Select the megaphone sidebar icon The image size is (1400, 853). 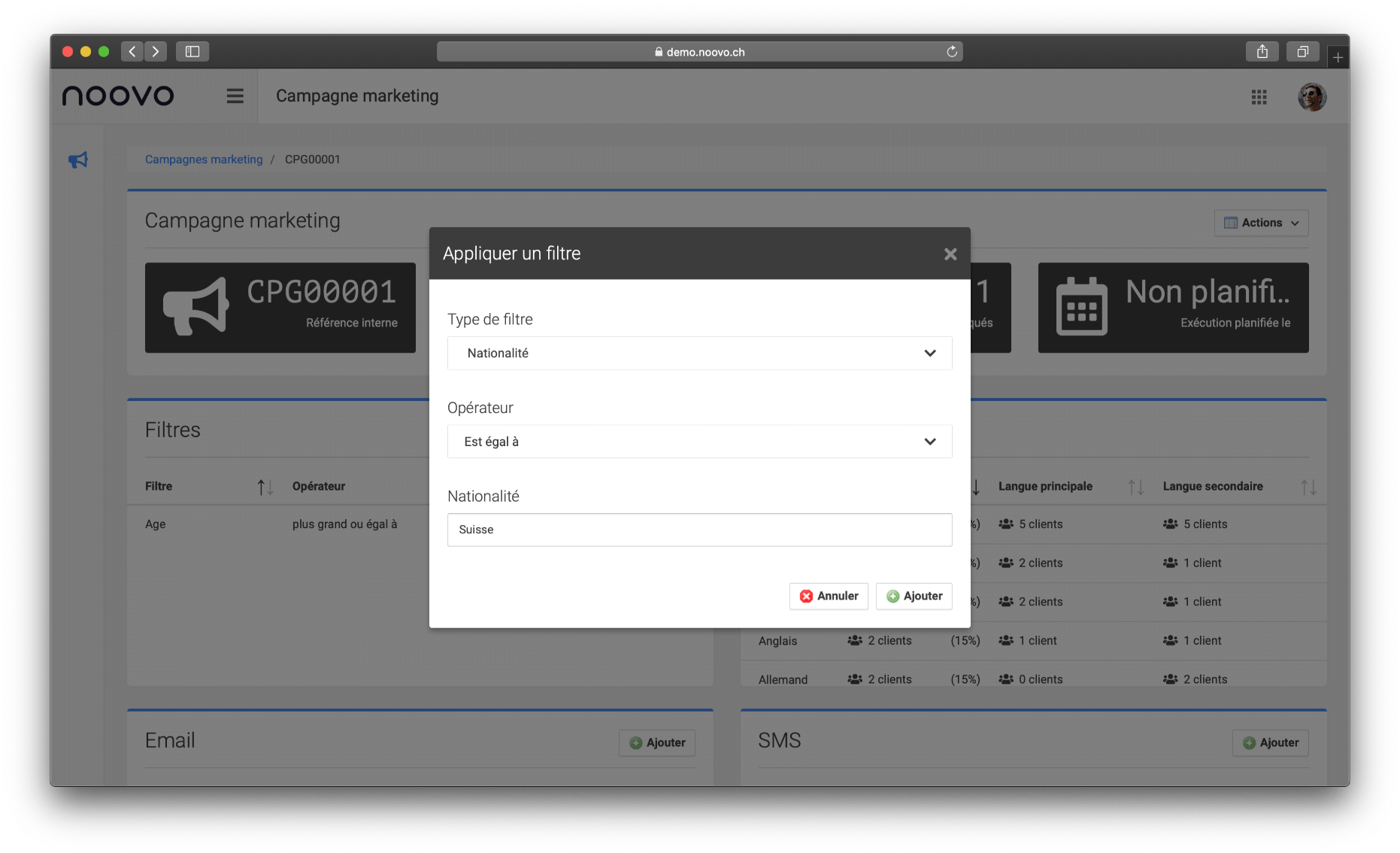pyautogui.click(x=78, y=160)
